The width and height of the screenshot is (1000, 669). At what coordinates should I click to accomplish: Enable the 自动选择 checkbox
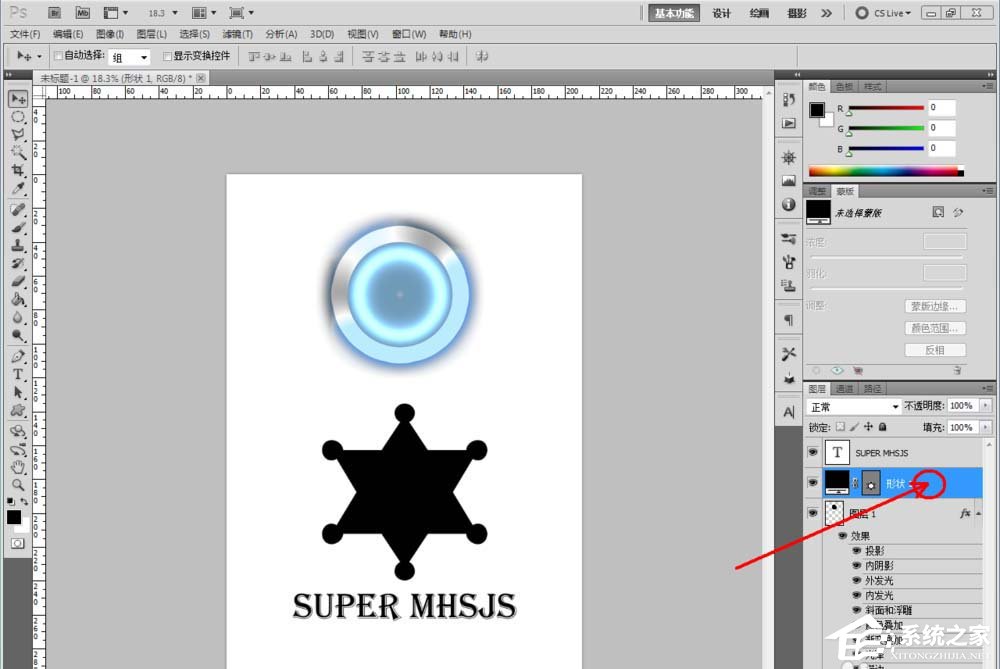57,56
